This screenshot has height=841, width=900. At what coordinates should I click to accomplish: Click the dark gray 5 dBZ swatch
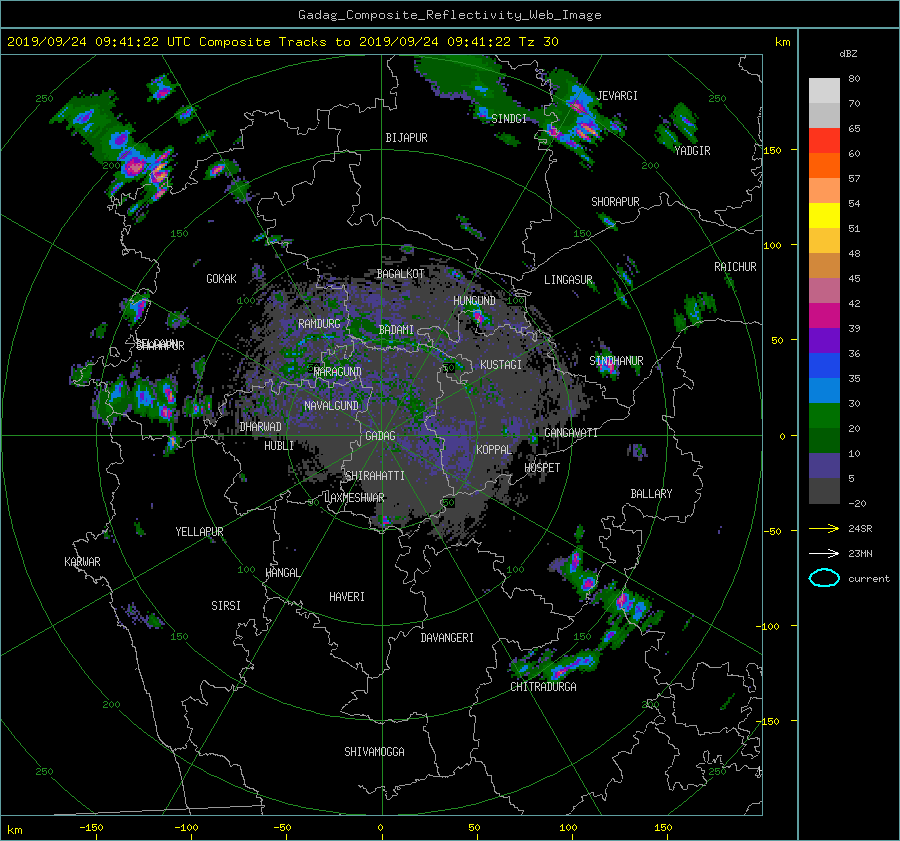coord(824,490)
